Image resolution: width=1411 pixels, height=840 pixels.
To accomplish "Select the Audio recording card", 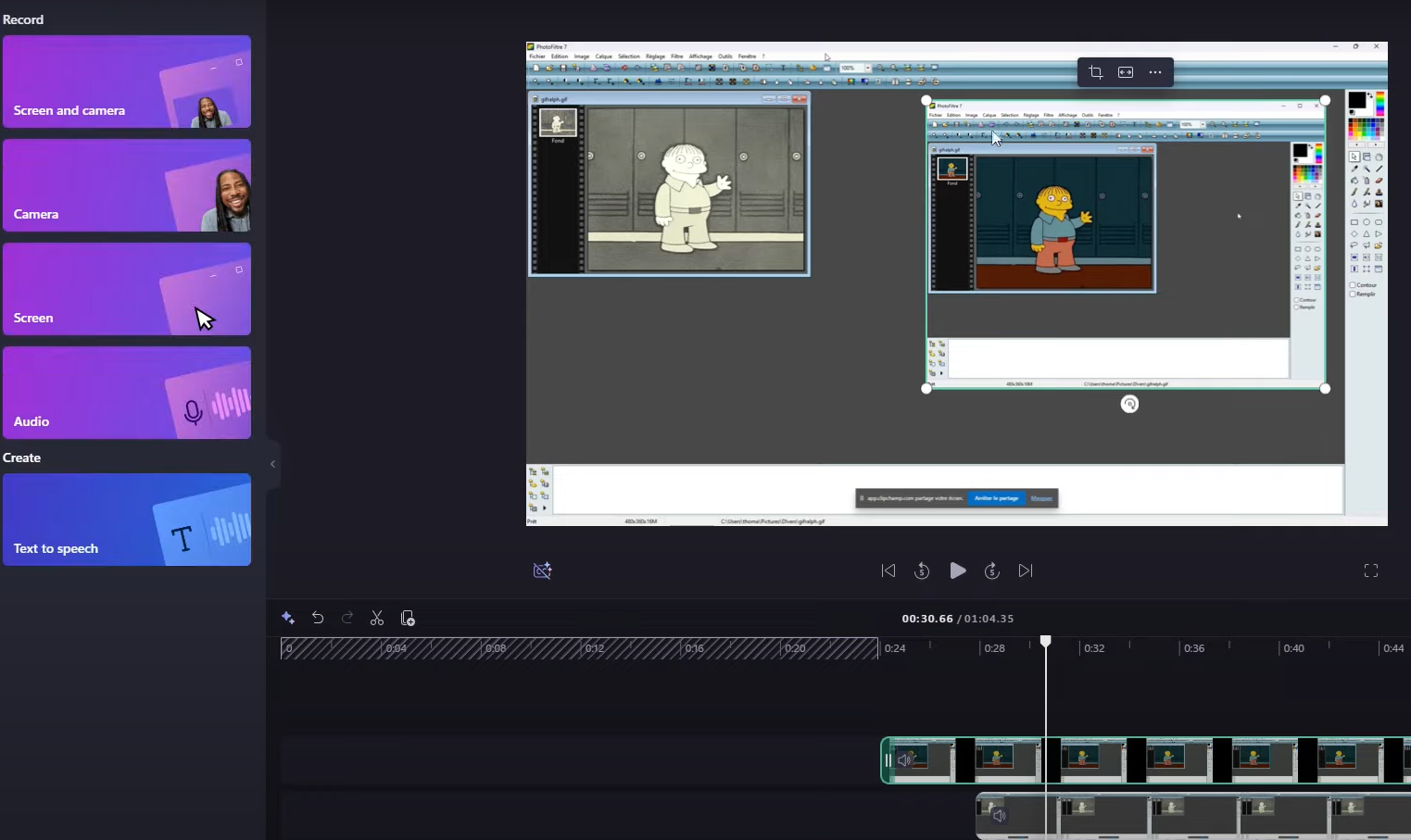I will click(x=127, y=393).
